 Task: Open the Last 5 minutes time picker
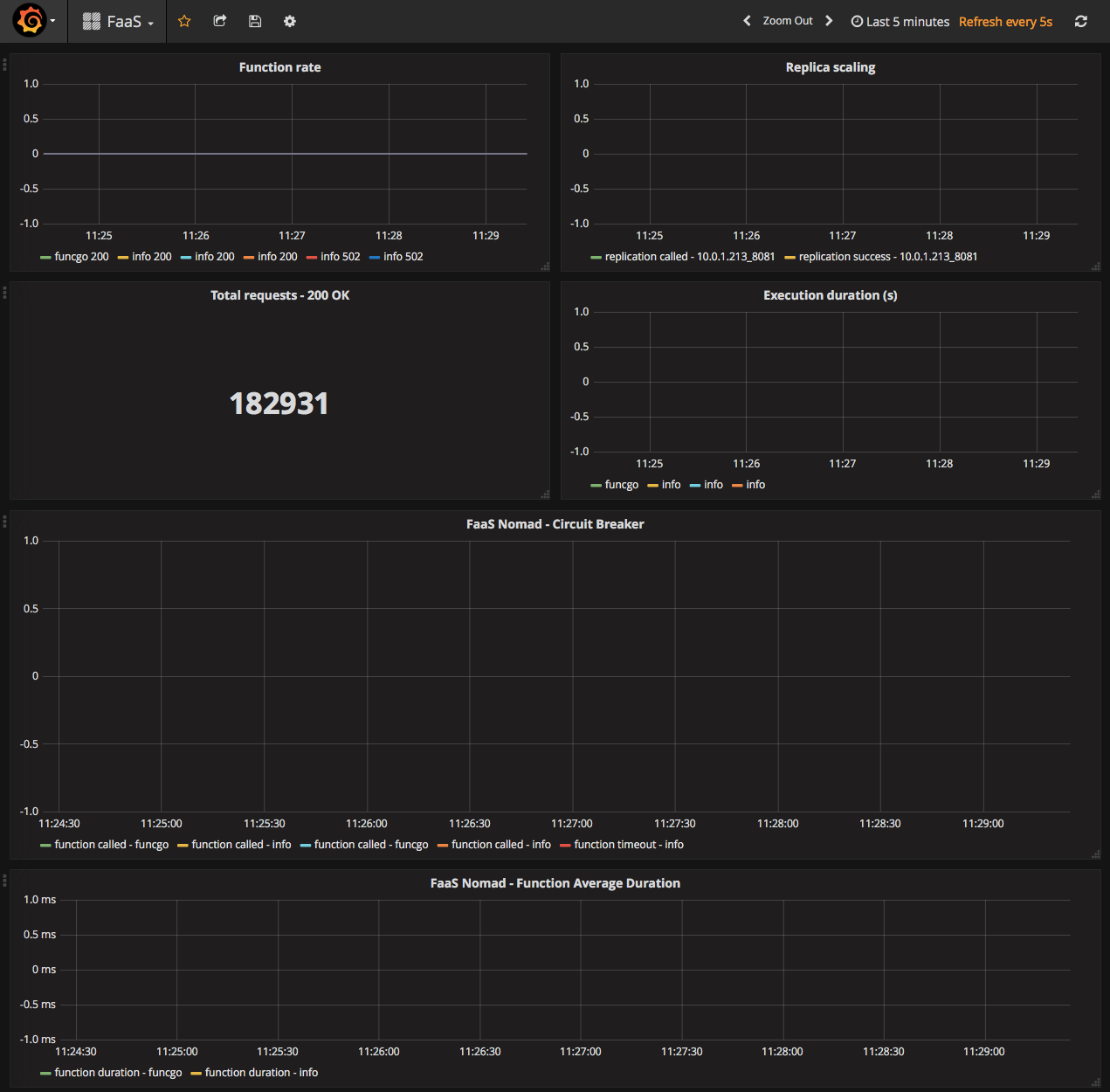pyautogui.click(x=900, y=22)
